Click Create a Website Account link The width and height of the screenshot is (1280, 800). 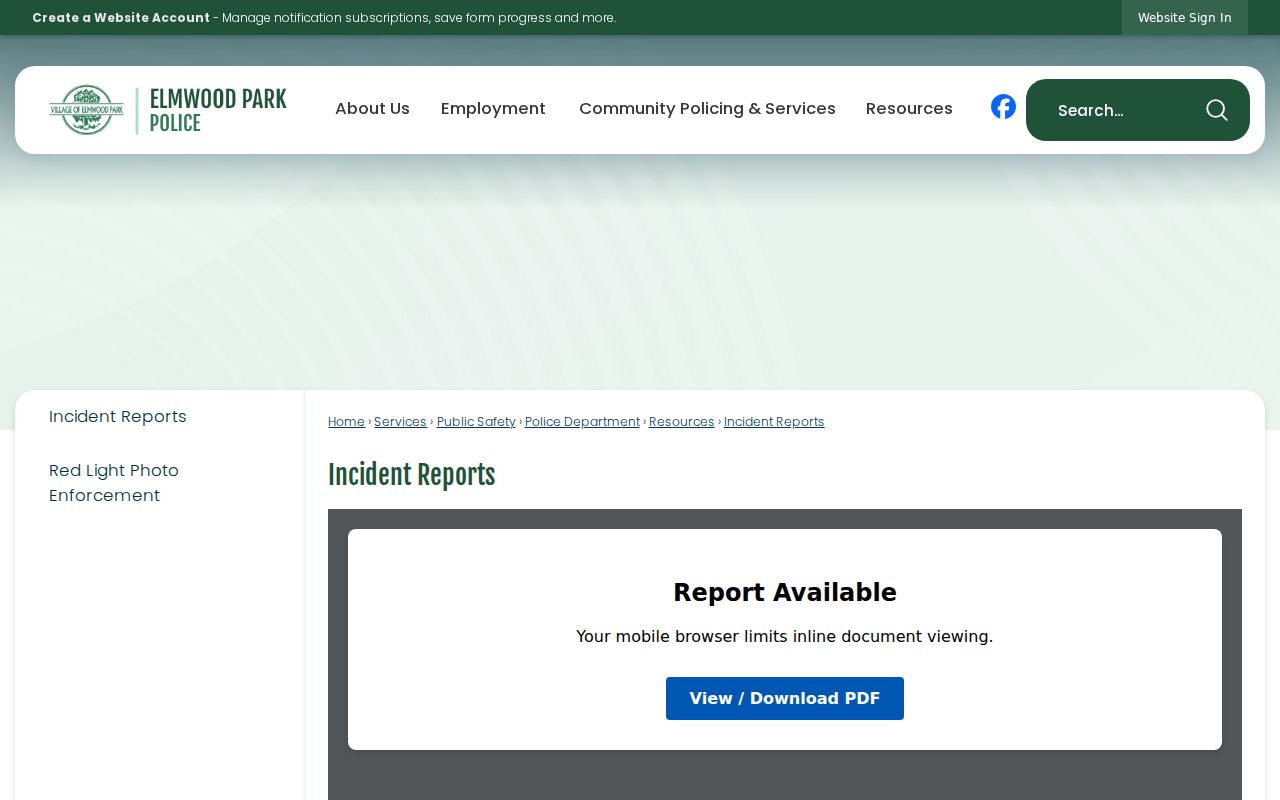tap(121, 18)
